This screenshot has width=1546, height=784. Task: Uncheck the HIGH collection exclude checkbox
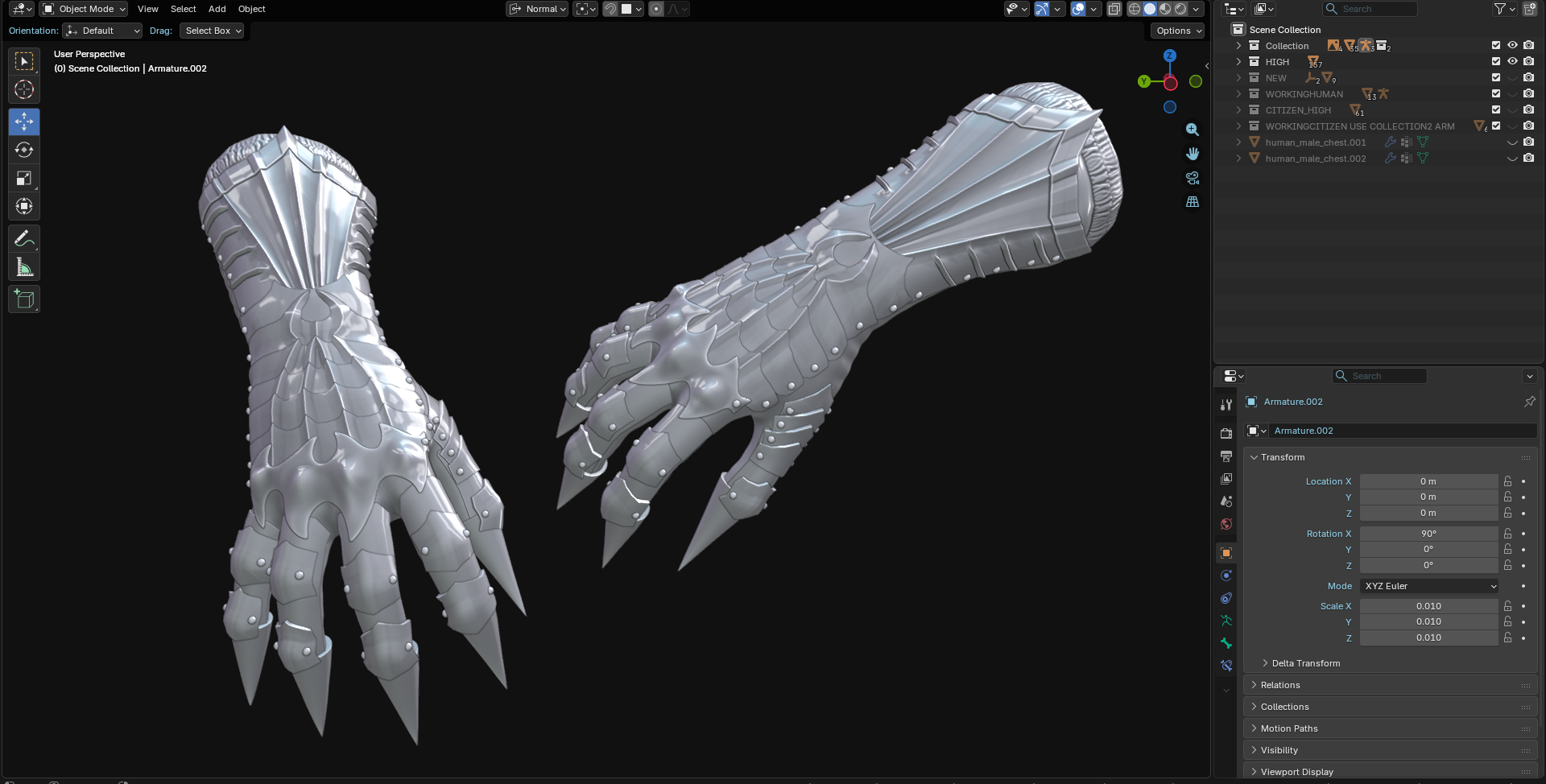click(x=1496, y=62)
